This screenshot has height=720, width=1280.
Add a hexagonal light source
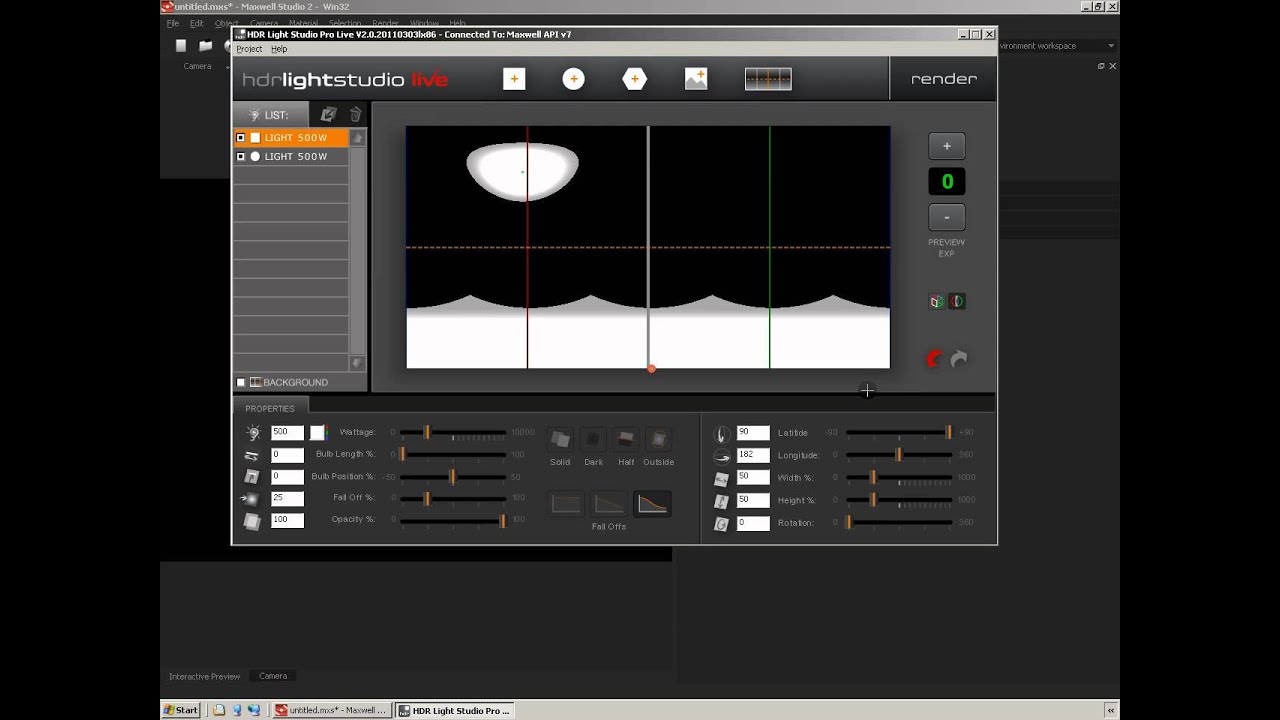(634, 79)
